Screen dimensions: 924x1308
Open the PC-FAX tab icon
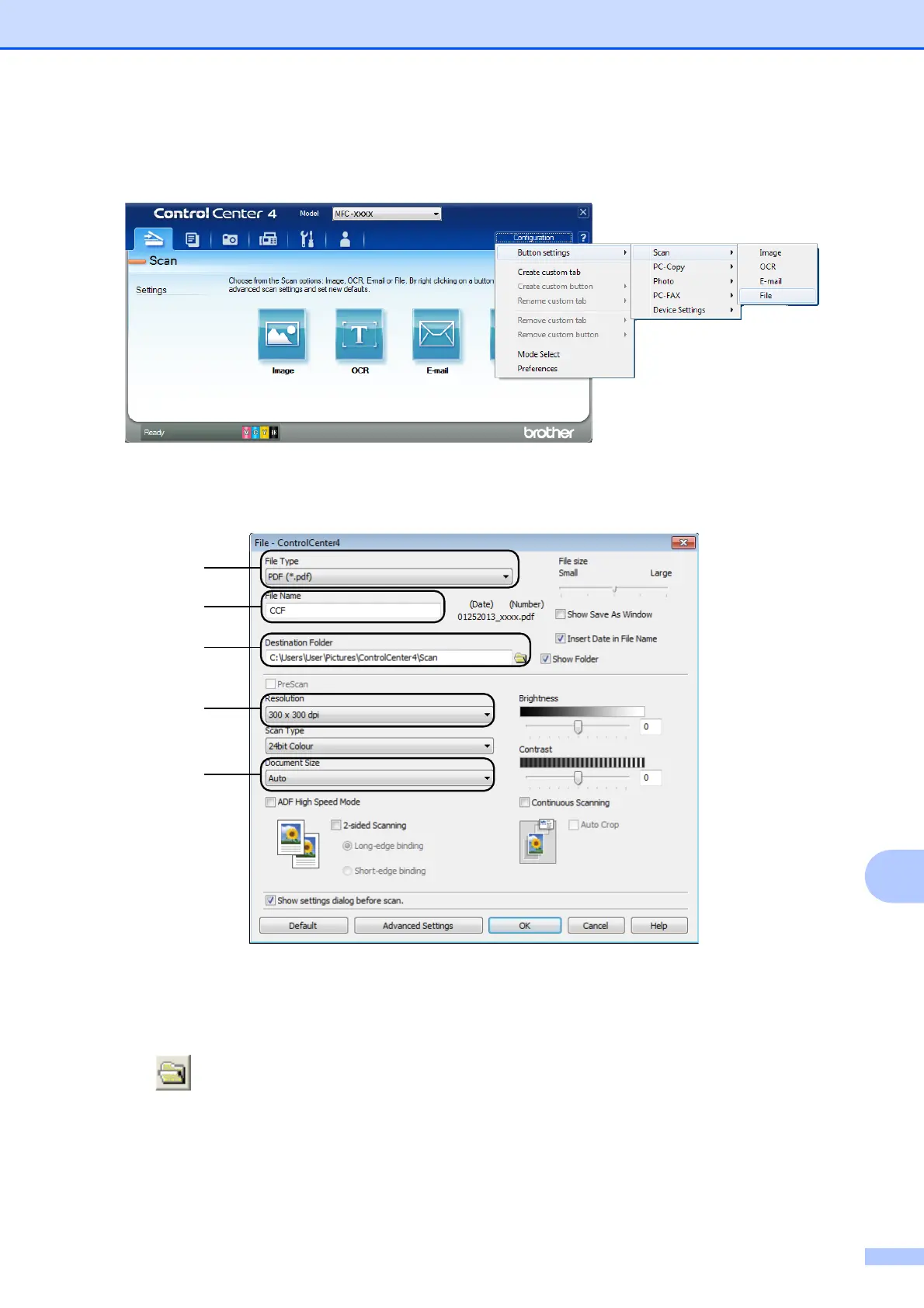268,239
